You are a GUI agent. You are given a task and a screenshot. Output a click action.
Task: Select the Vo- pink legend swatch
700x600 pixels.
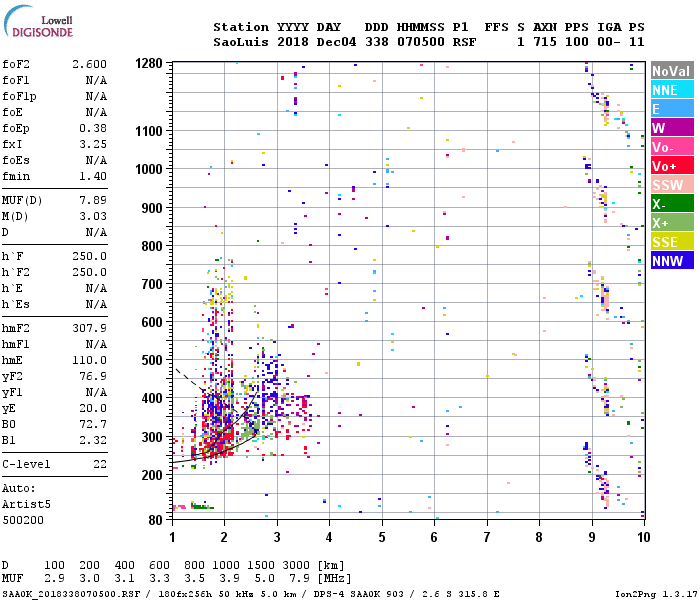point(672,147)
